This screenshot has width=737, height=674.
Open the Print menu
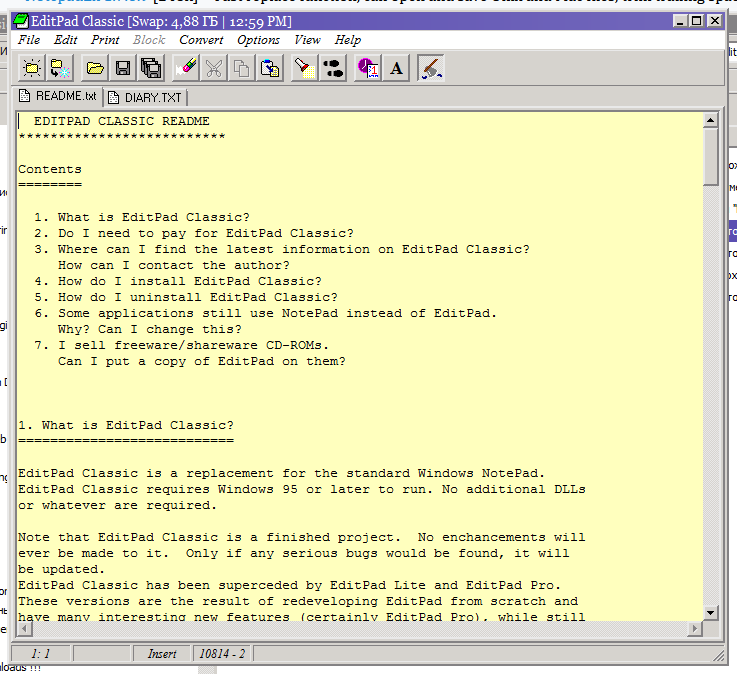[105, 40]
